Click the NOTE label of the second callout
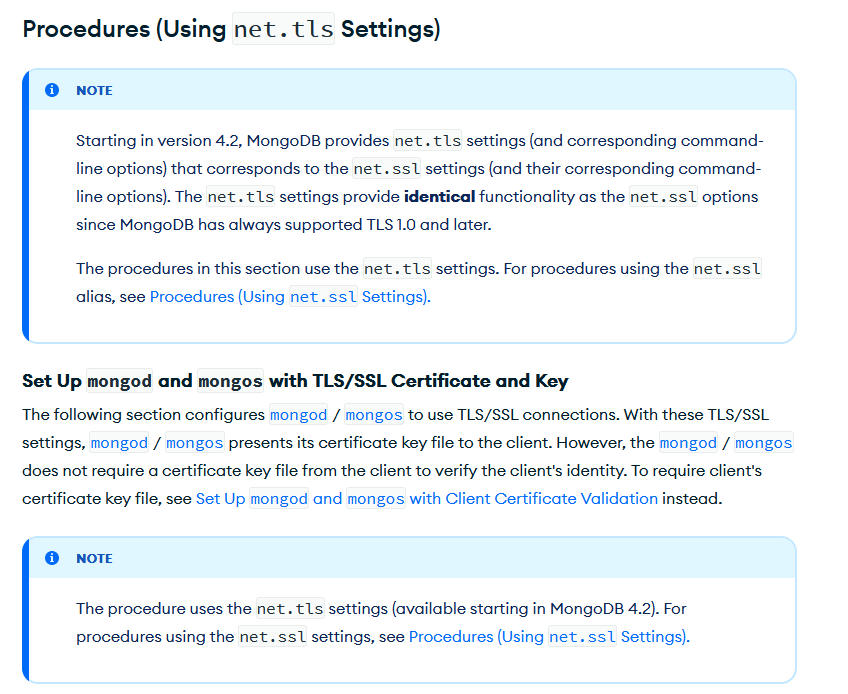 click(94, 558)
